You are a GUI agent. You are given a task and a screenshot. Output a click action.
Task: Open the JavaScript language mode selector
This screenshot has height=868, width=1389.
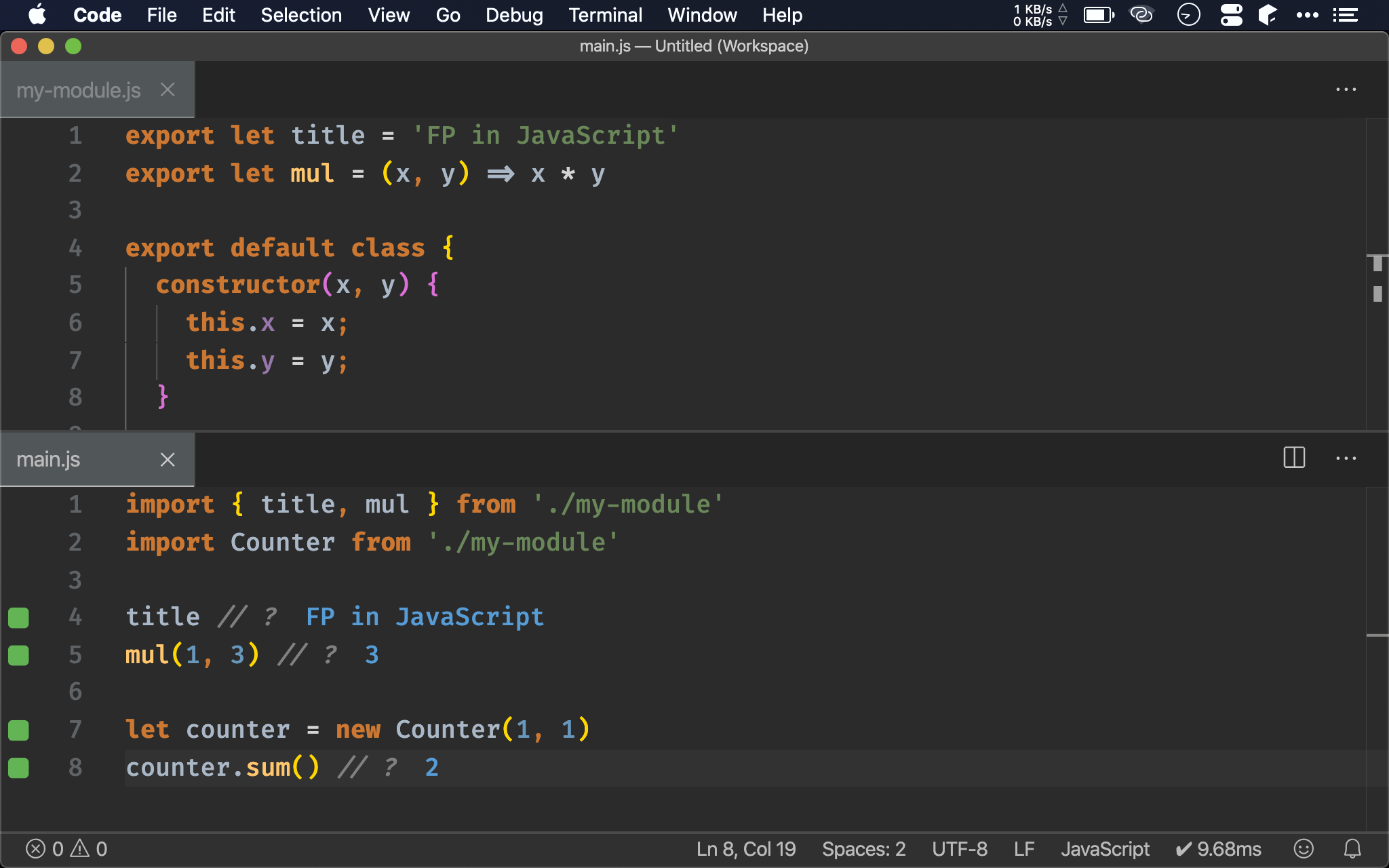1105,848
